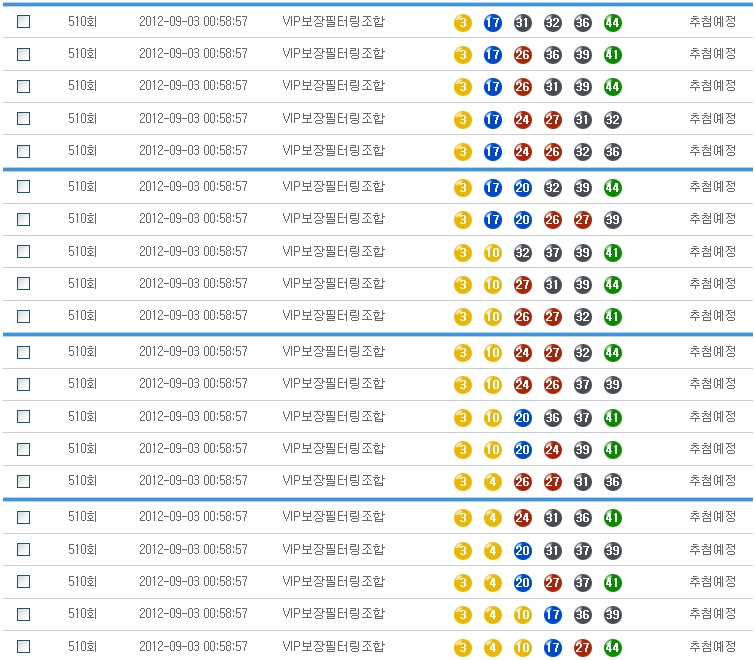The image size is (754, 660).
Task: Click green ball 44 in row 3-17-31-32-36-44
Action: click(x=613, y=23)
